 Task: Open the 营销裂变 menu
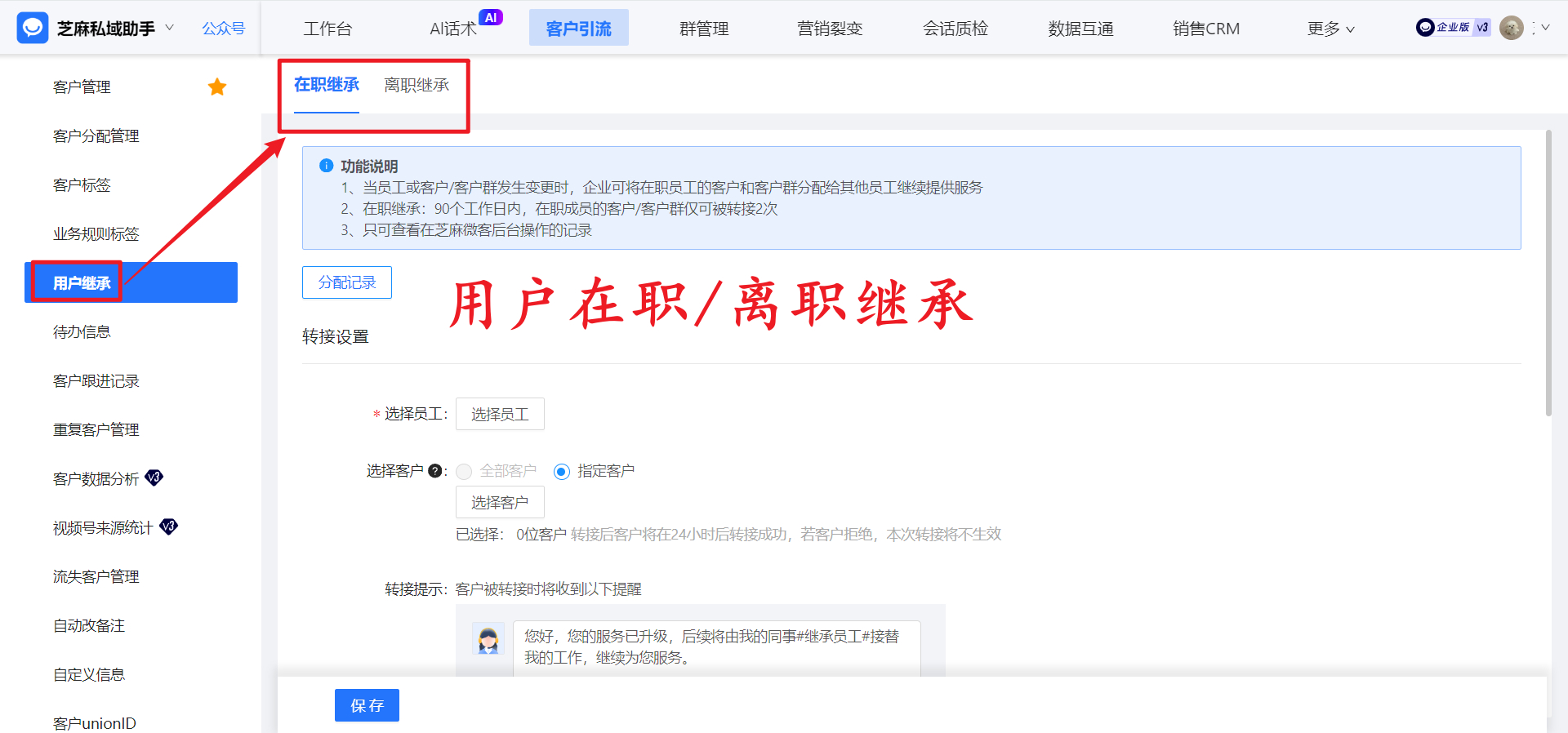830,29
